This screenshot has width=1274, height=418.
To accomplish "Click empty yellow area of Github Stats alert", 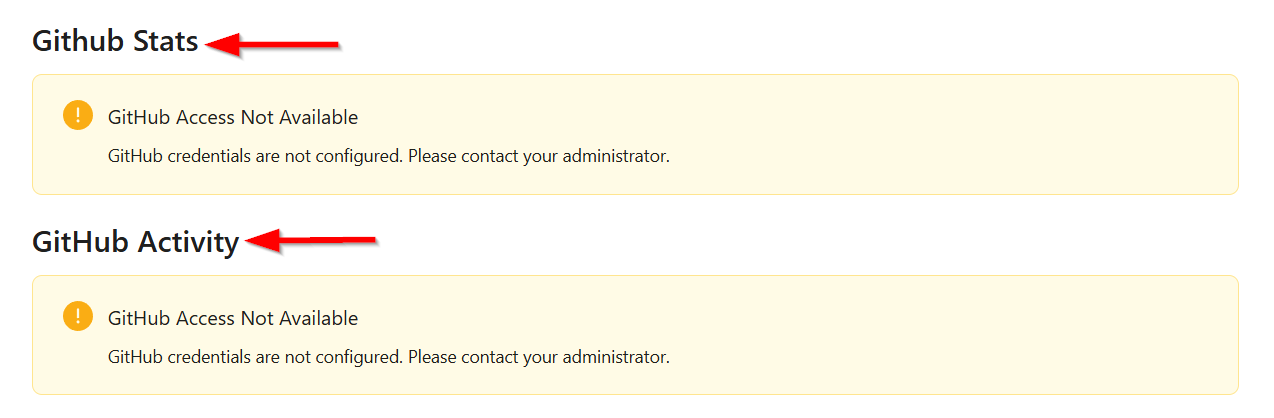I will pyautogui.click(x=950, y=134).
